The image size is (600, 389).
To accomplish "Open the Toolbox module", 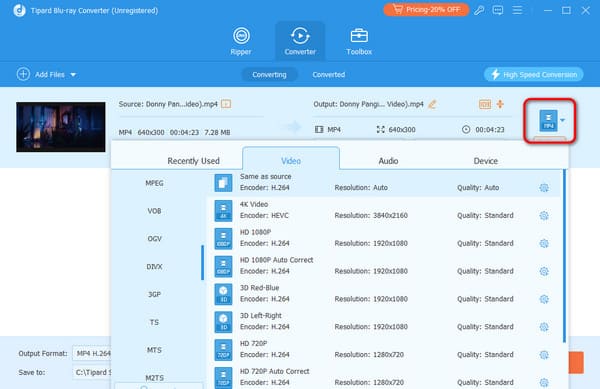I will point(359,41).
